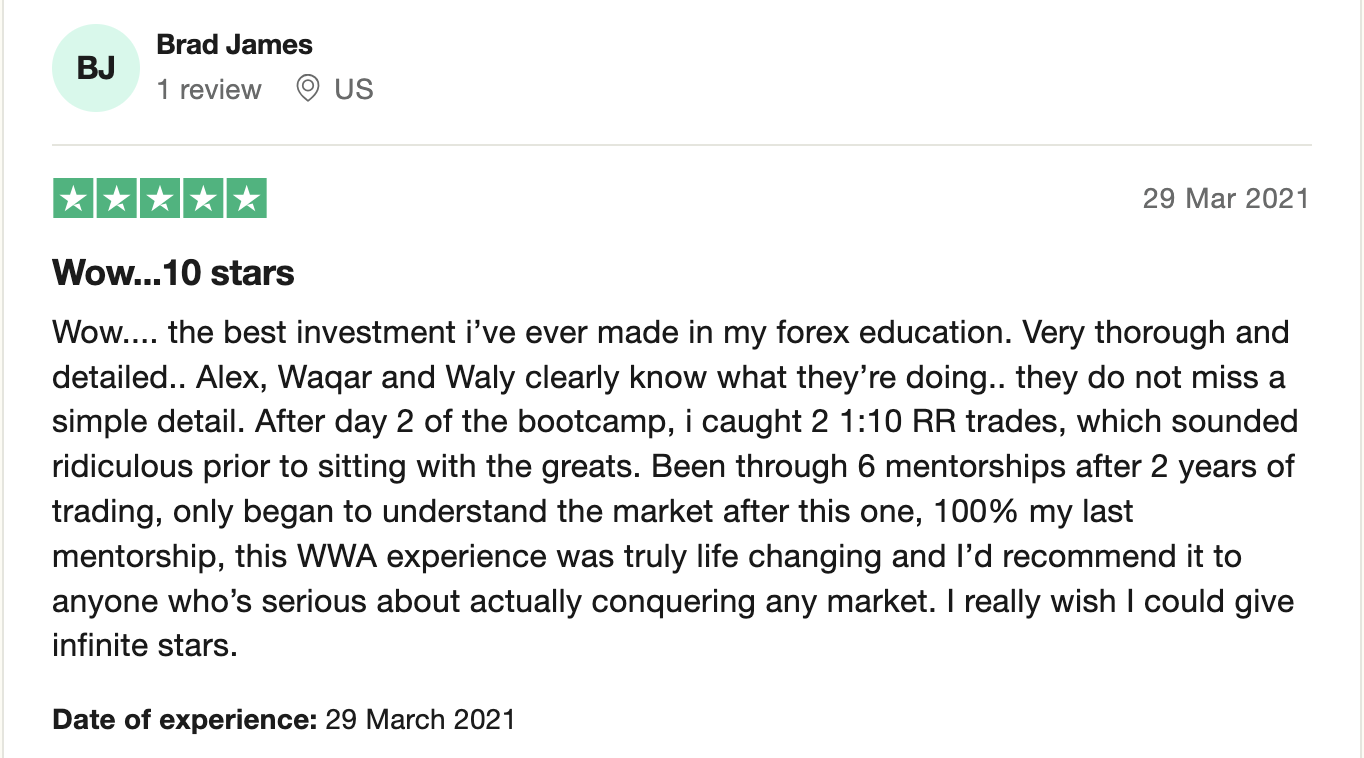The image size is (1364, 758).
Task: Click the third green rating star
Action: point(160,198)
